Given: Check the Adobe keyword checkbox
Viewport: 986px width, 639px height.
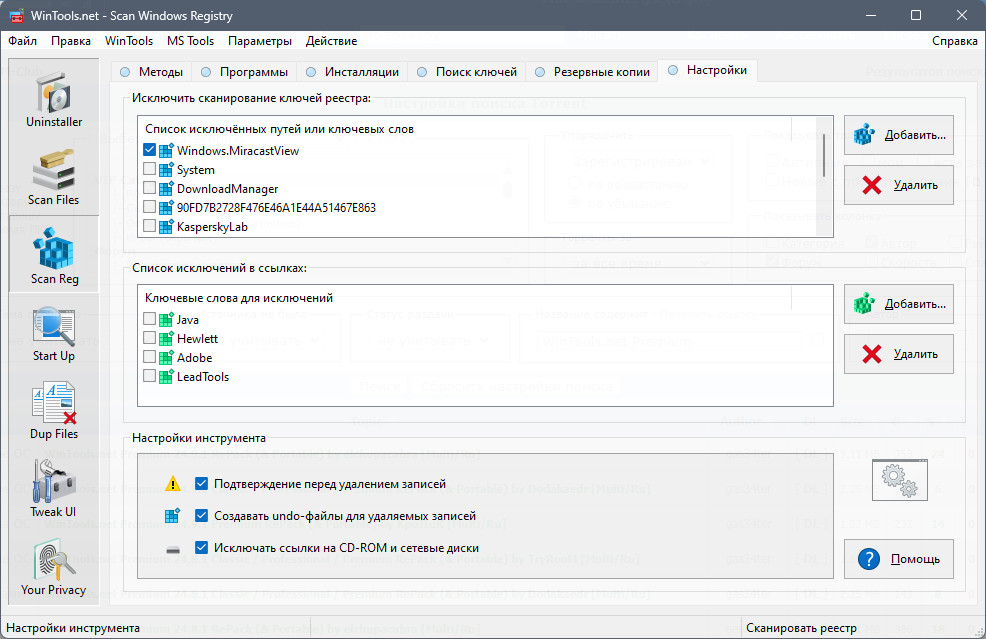Looking at the screenshot, I should coord(149,356).
